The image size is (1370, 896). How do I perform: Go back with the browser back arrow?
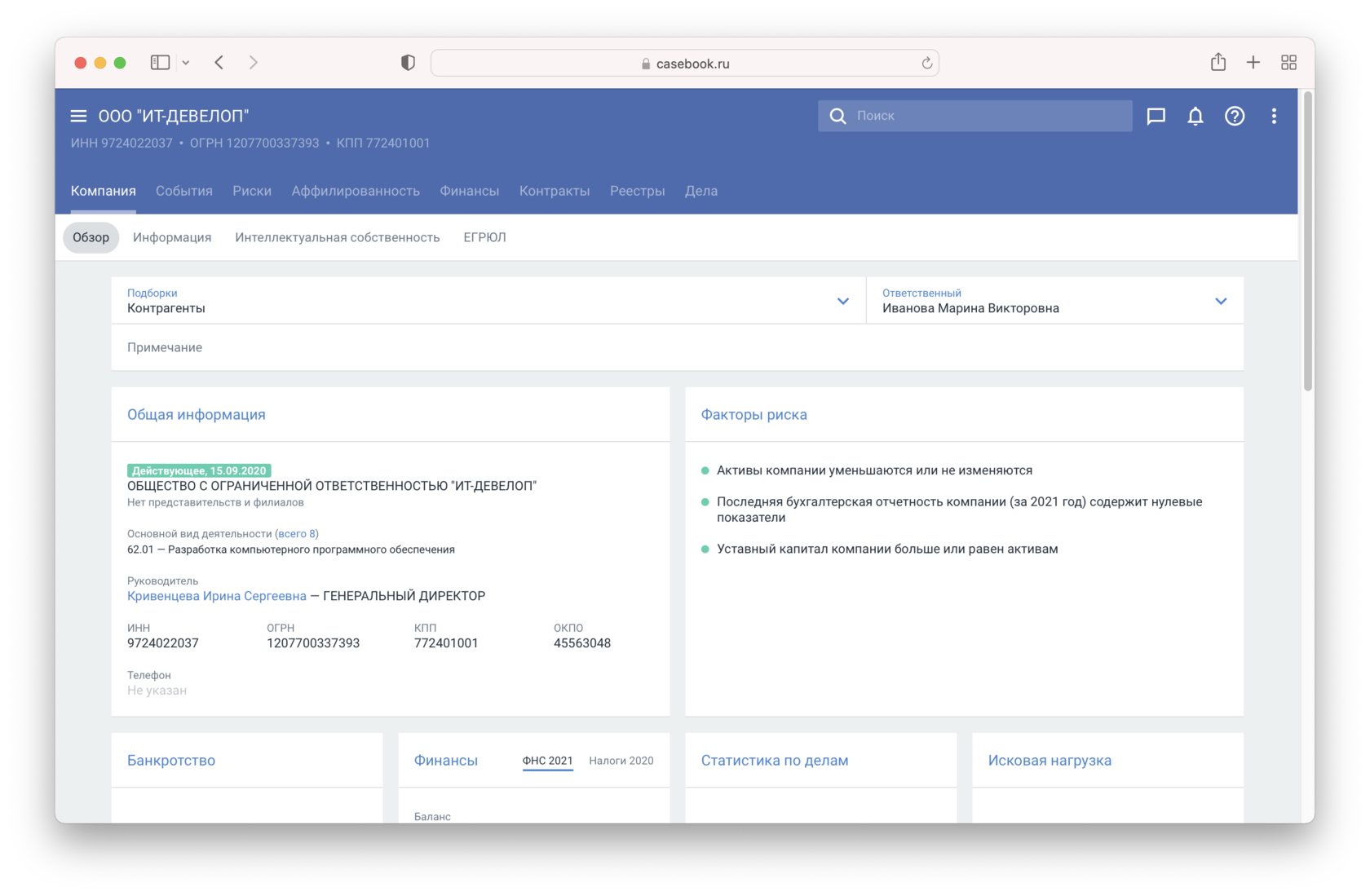click(219, 63)
